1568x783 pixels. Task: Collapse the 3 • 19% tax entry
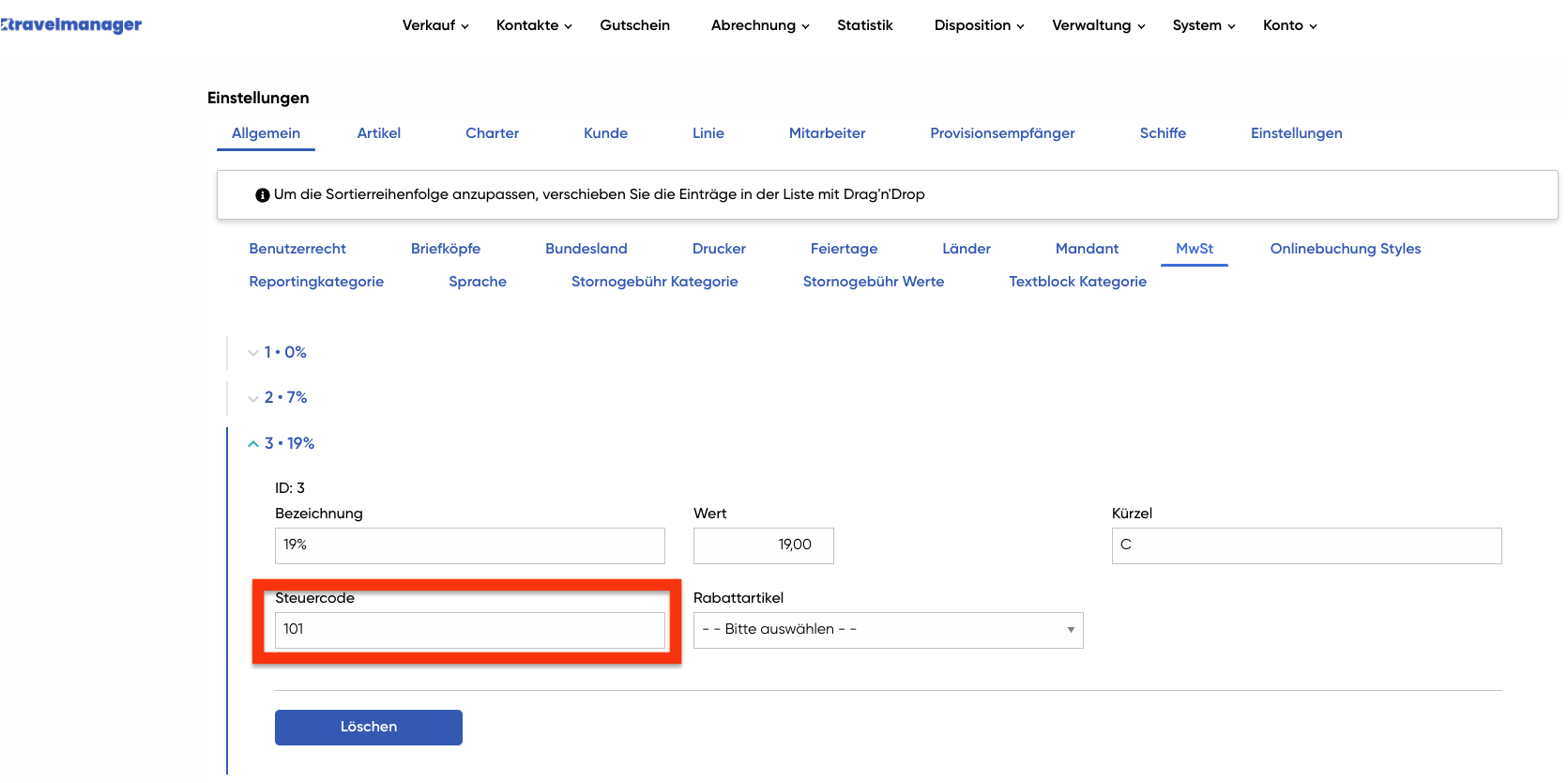(281, 443)
